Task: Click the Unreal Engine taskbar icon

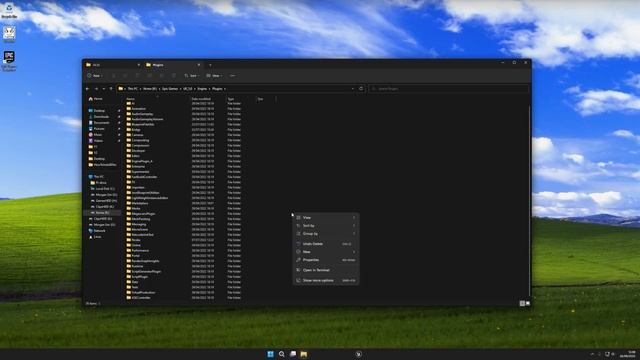Action: click(359, 354)
